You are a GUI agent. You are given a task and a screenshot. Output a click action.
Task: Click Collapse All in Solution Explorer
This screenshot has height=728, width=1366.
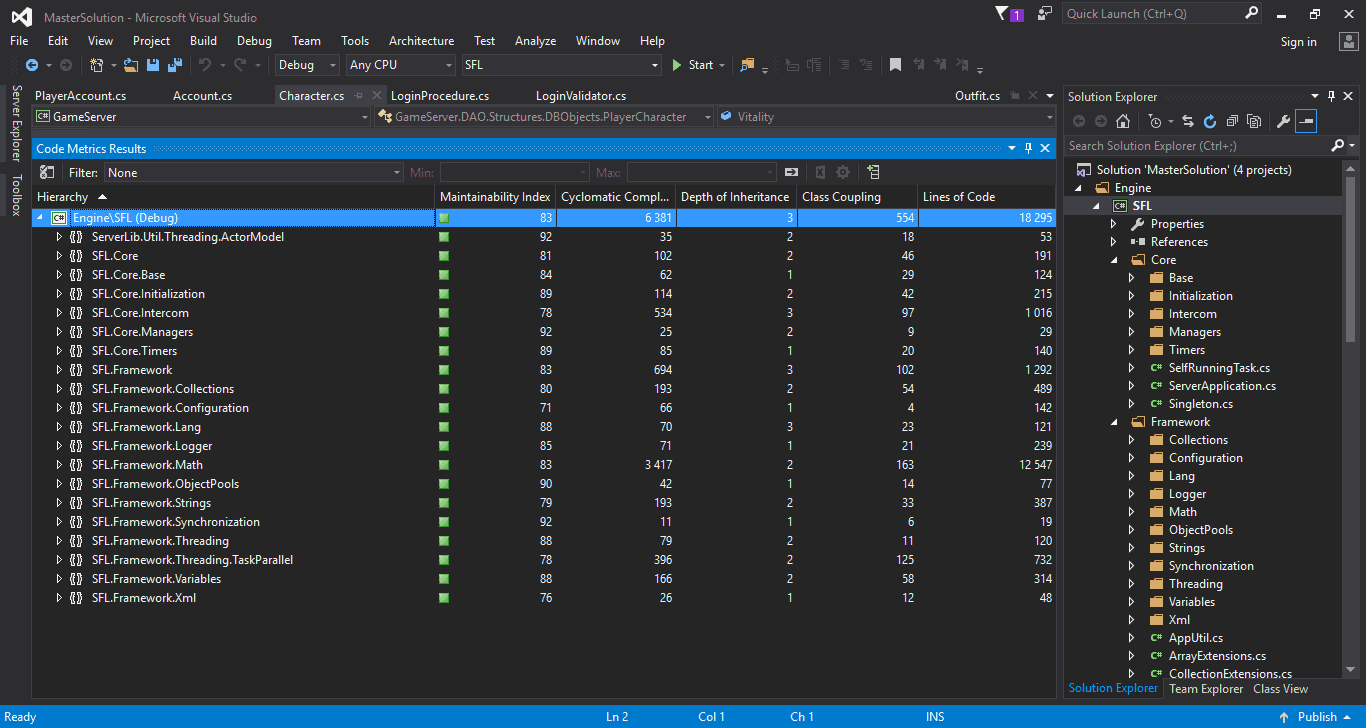(x=1231, y=122)
